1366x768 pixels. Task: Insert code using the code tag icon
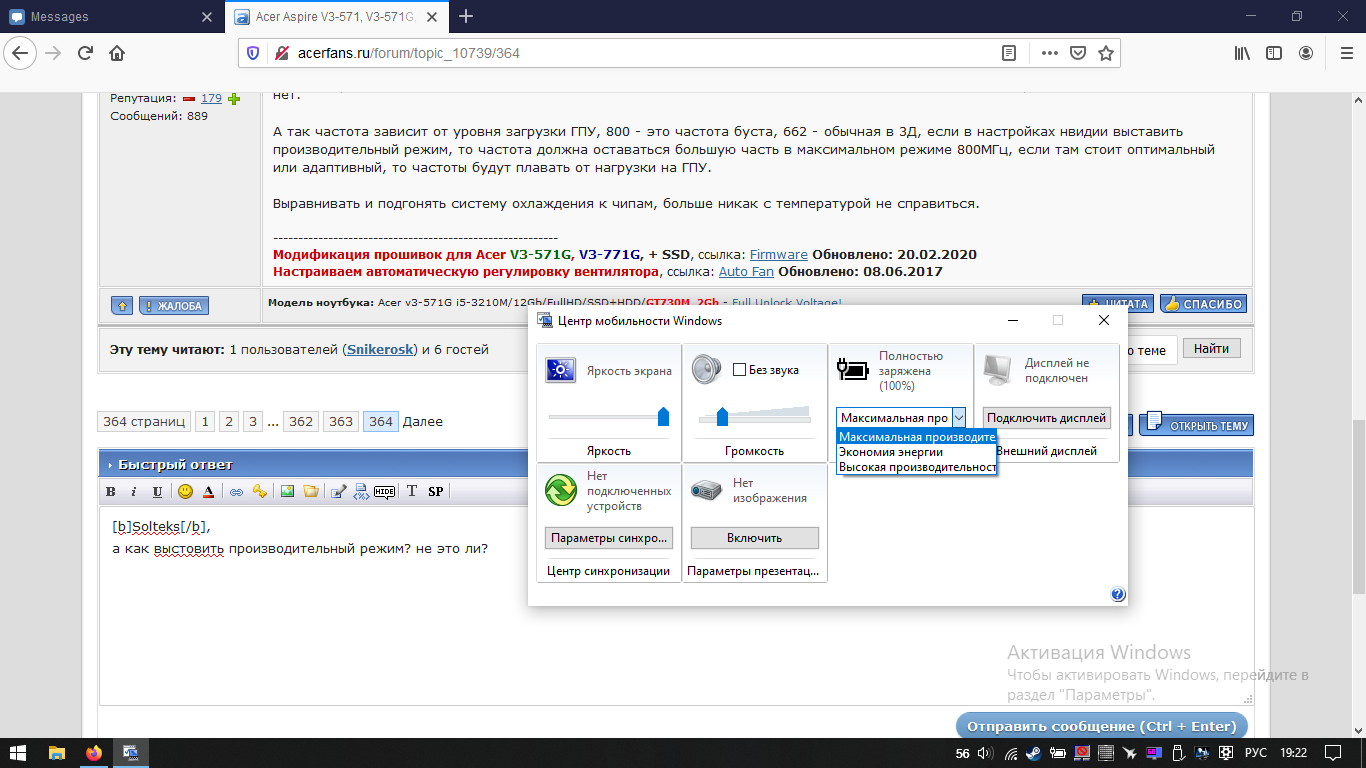[361, 491]
